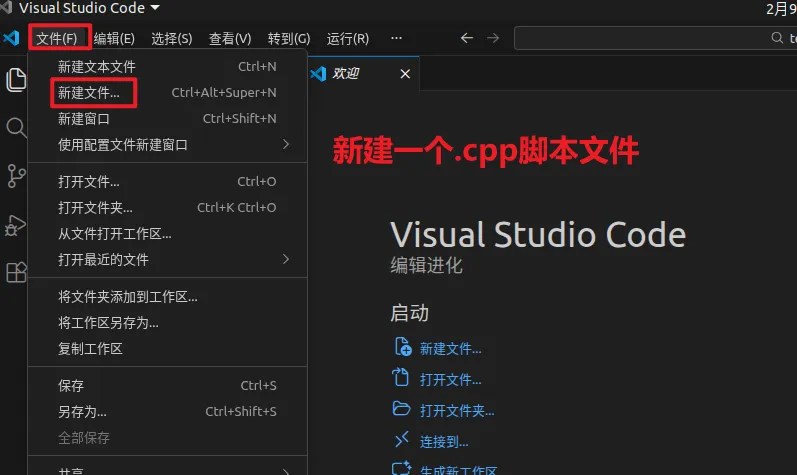Open the 运行(R) menu
The image size is (797, 475).
(348, 38)
